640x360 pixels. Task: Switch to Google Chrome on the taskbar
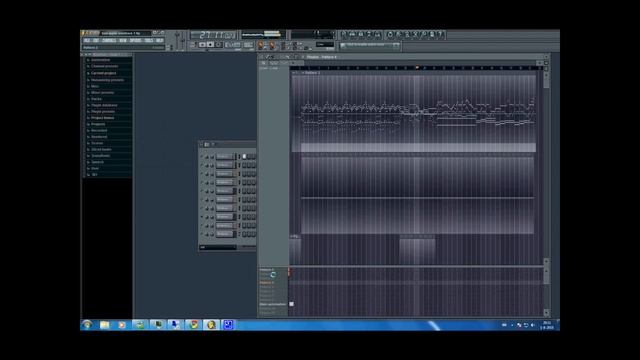pyautogui.click(x=193, y=325)
